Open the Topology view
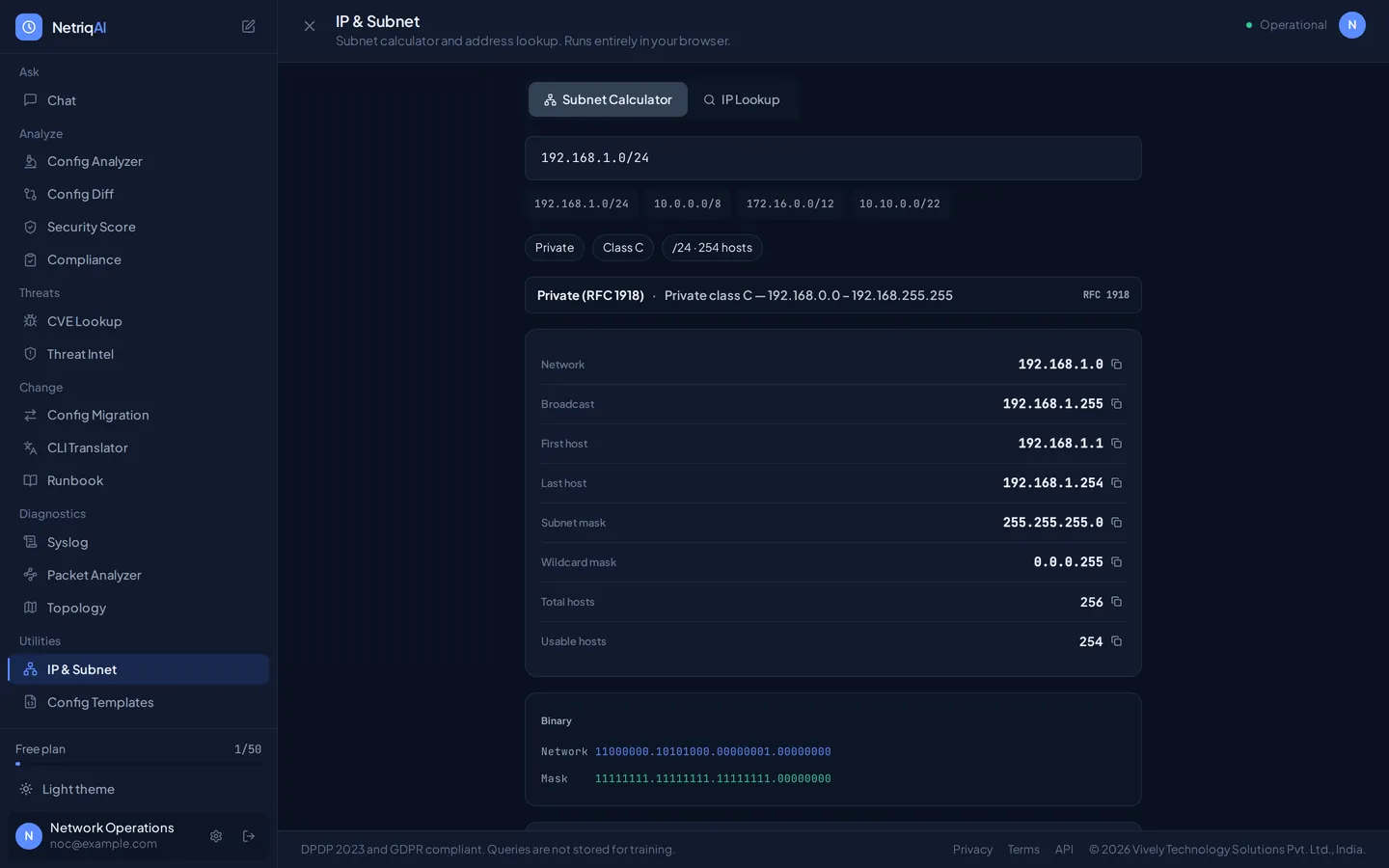Image resolution: width=1389 pixels, height=868 pixels. pos(138,608)
